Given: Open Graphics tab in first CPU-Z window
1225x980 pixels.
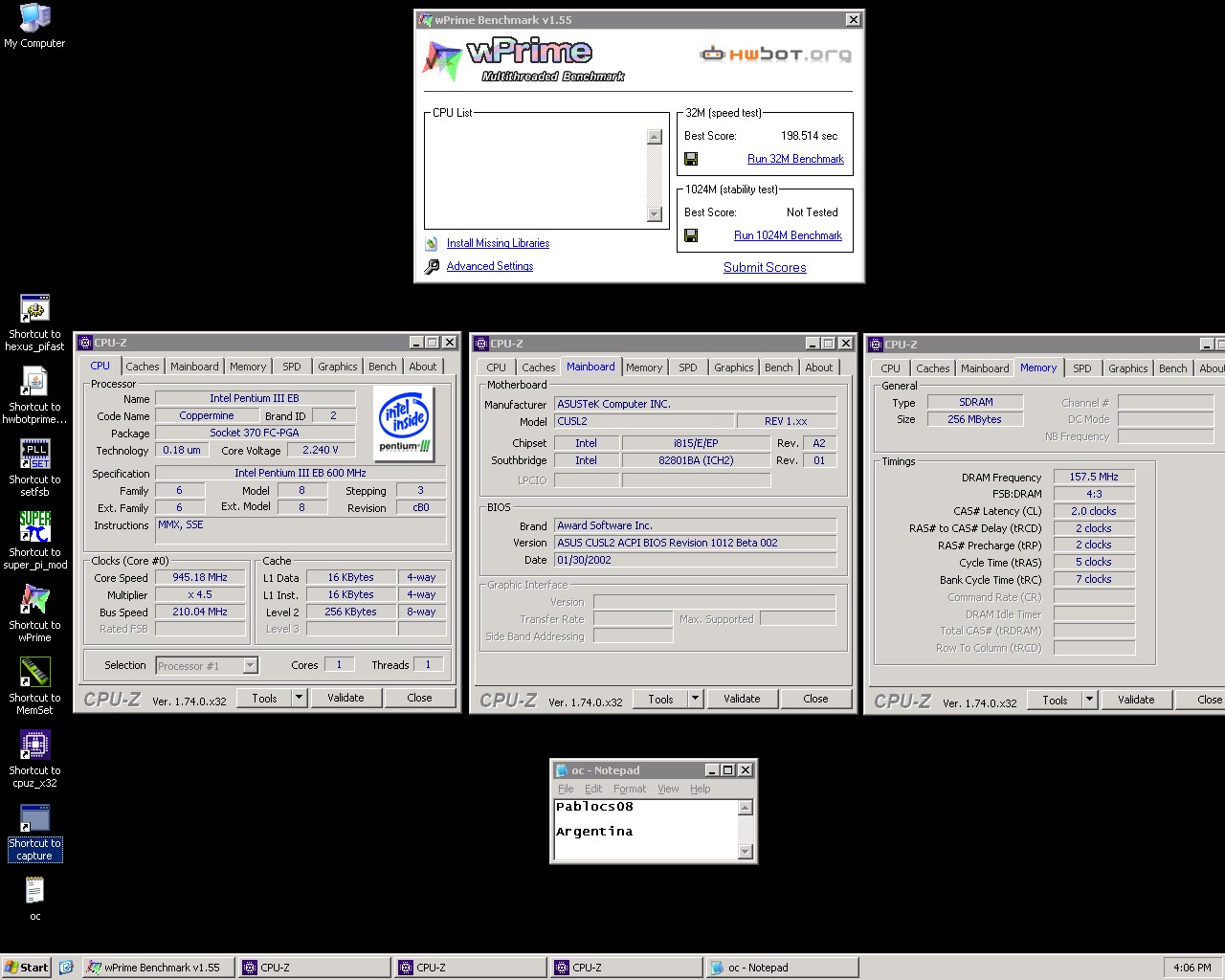Looking at the screenshot, I should (338, 367).
